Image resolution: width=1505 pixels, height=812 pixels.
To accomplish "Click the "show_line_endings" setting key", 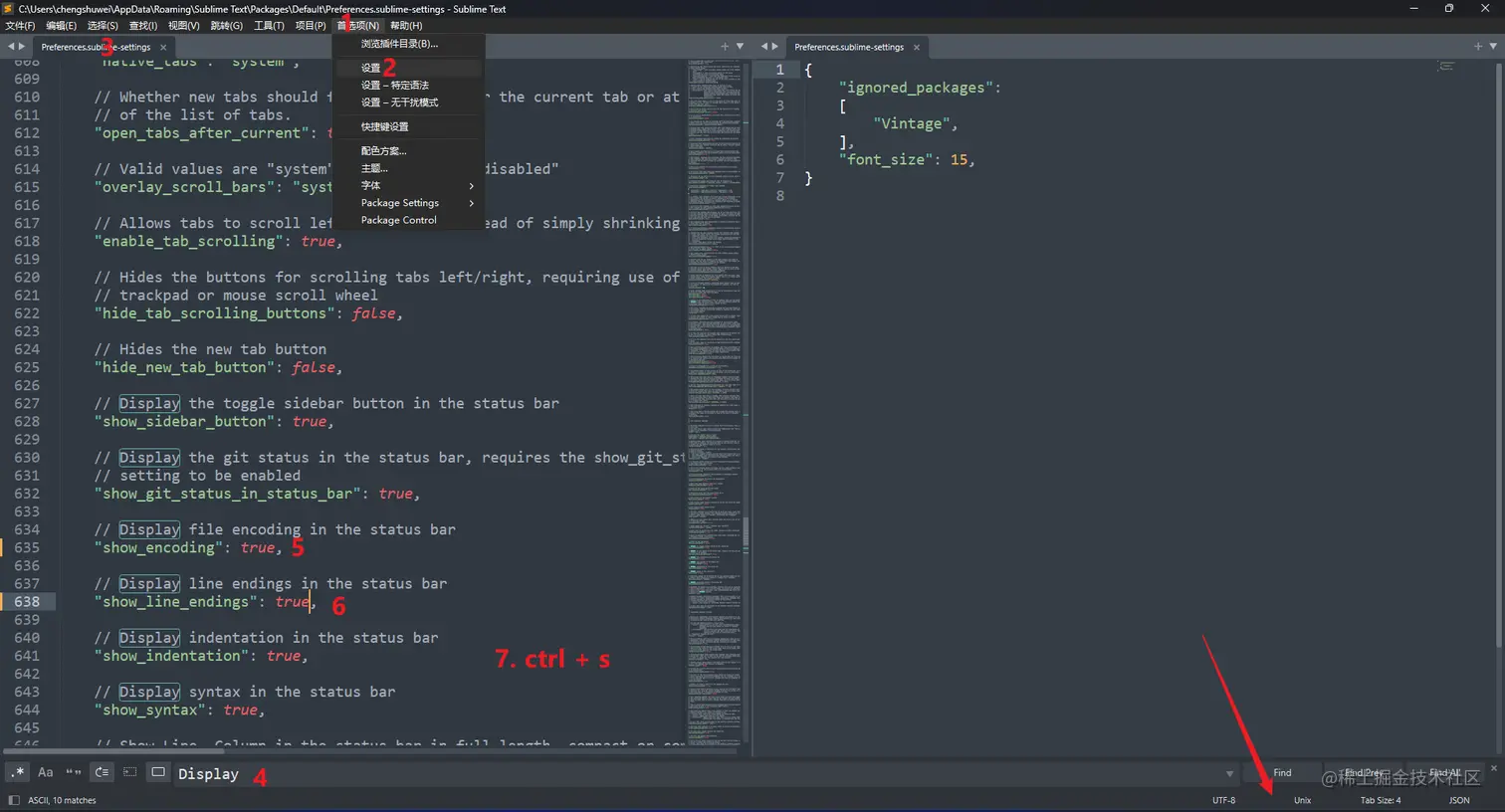I will pyautogui.click(x=176, y=602).
